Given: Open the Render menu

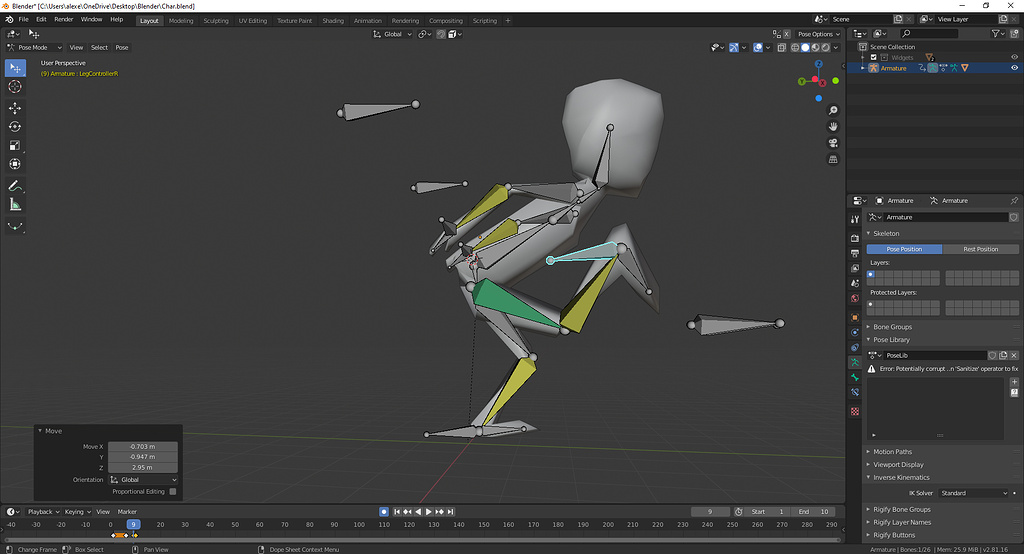Looking at the screenshot, I should [x=63, y=20].
